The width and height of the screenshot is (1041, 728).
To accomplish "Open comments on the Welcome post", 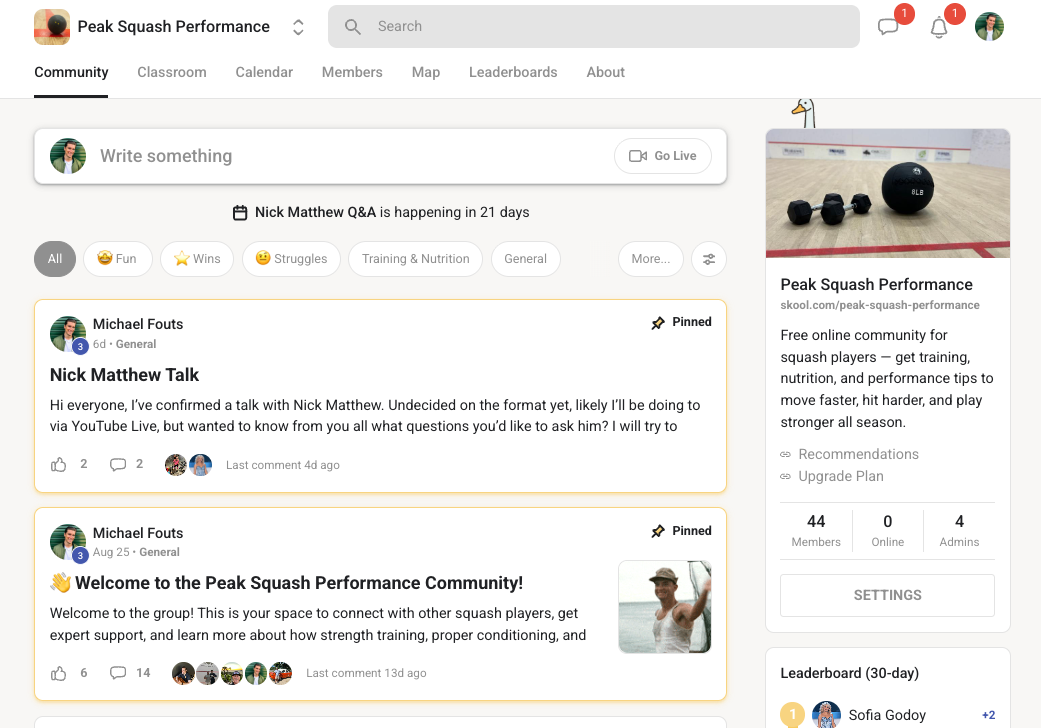I will (118, 673).
